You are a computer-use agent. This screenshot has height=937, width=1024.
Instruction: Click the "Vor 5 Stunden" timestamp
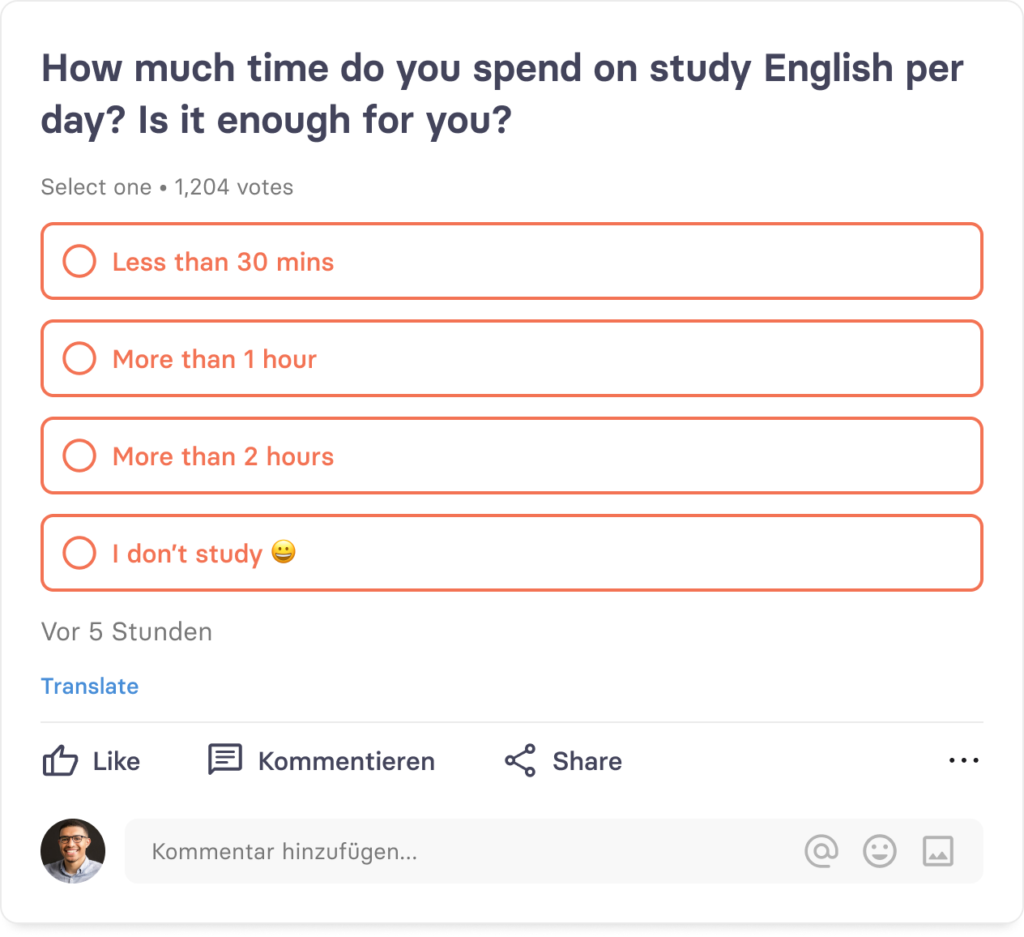click(127, 632)
